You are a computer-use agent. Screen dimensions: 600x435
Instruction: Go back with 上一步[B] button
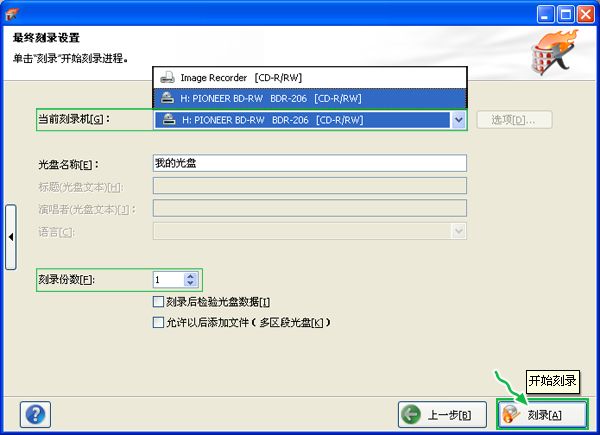click(x=442, y=415)
